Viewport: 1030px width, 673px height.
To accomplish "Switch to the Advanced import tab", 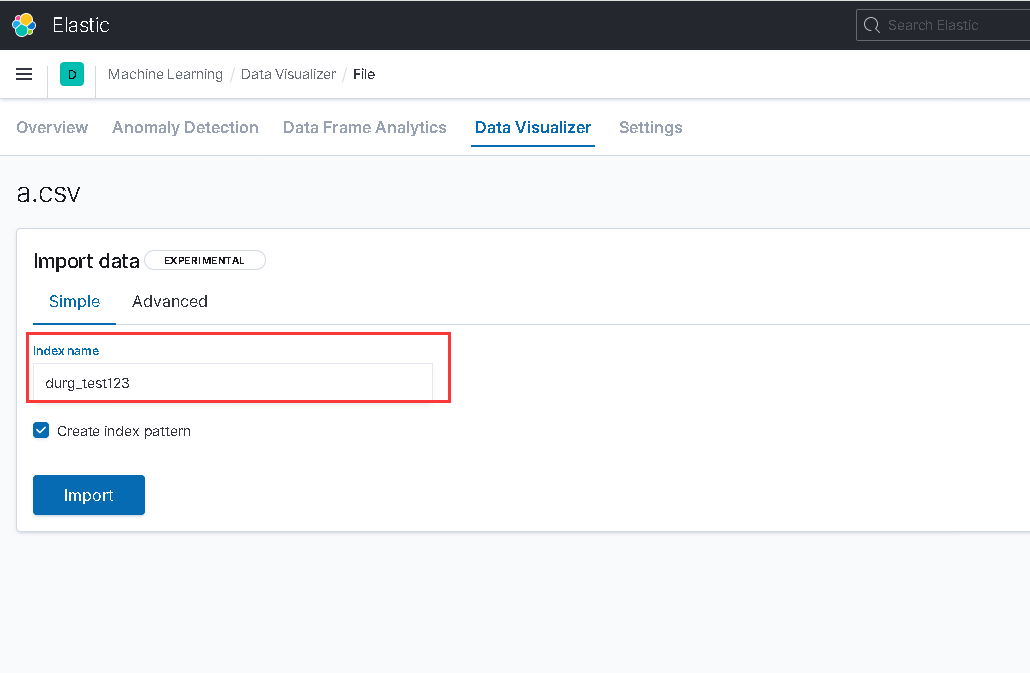I will (170, 301).
